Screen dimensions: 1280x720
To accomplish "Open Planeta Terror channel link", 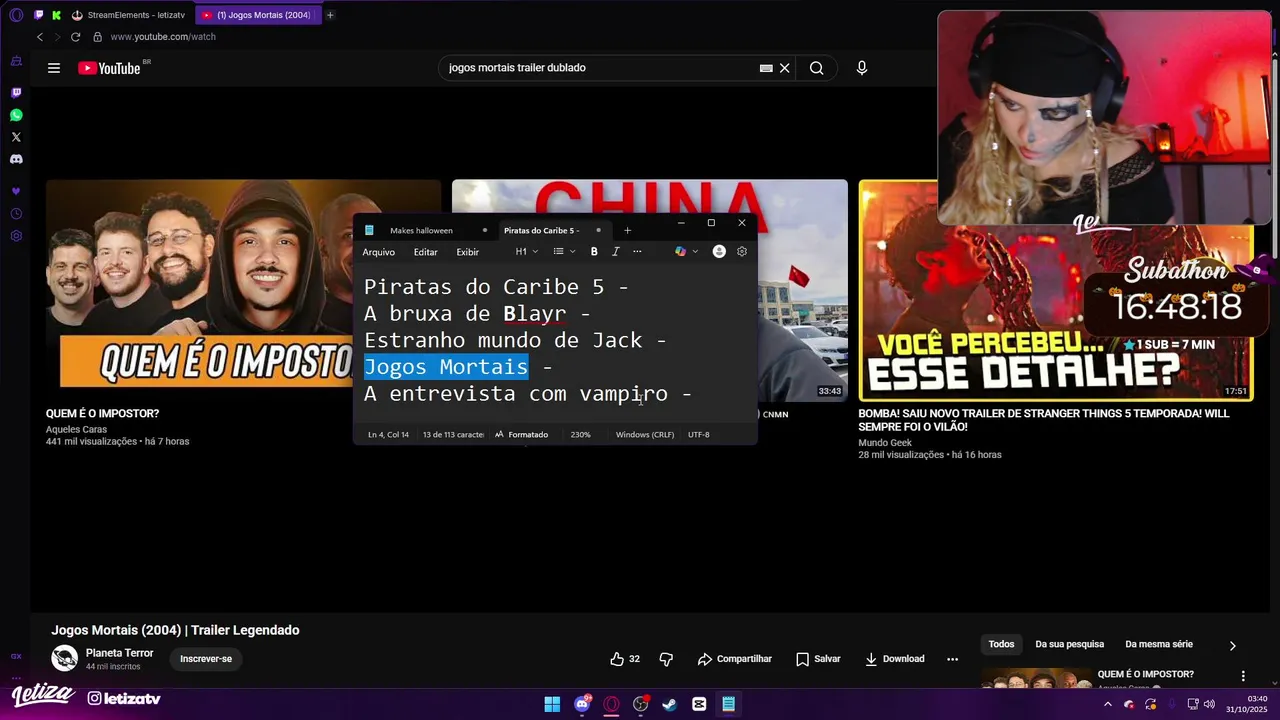I will pyautogui.click(x=119, y=653).
